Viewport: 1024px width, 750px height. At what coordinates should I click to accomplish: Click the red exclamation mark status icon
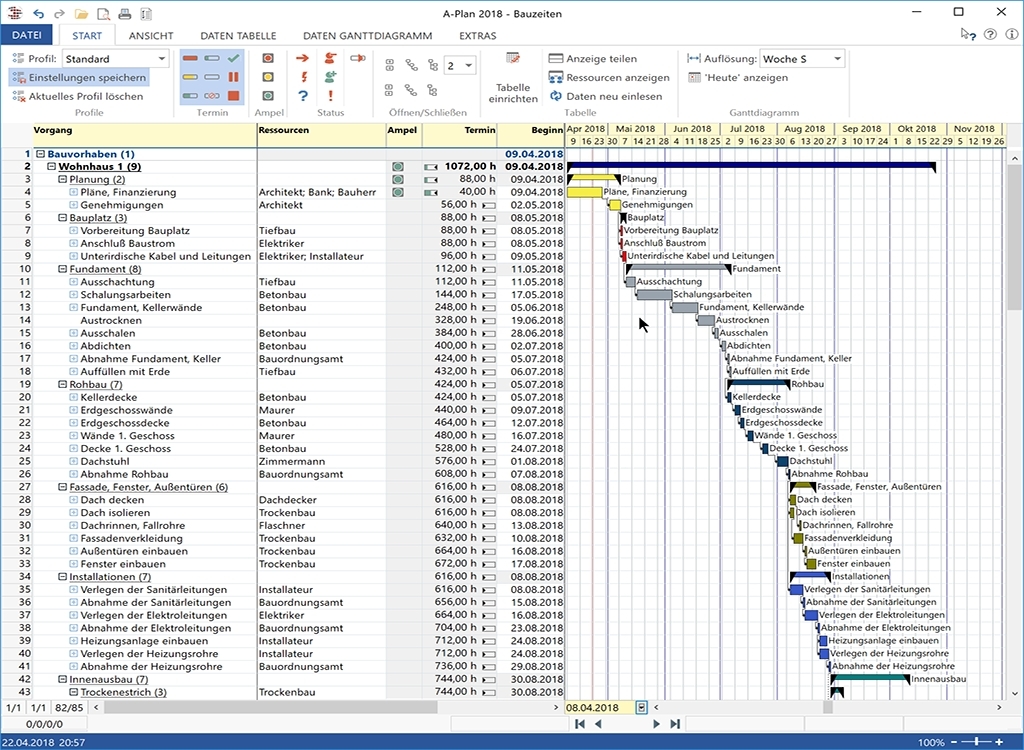(x=330, y=96)
